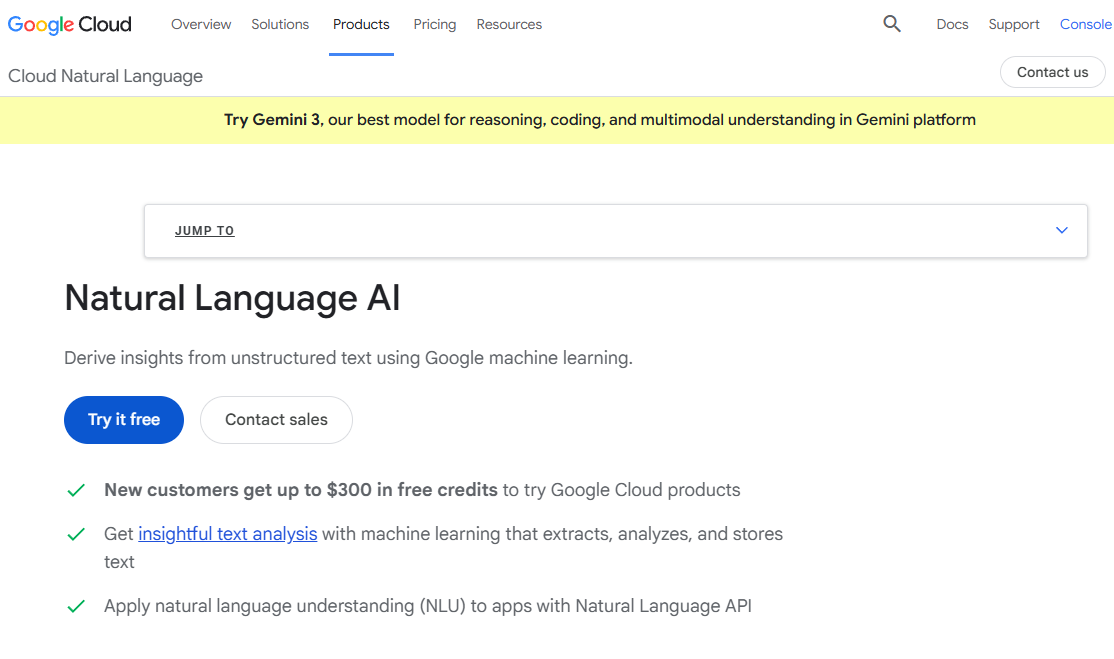Follow the insightful text analysis link
1114x659 pixels.
click(x=227, y=534)
